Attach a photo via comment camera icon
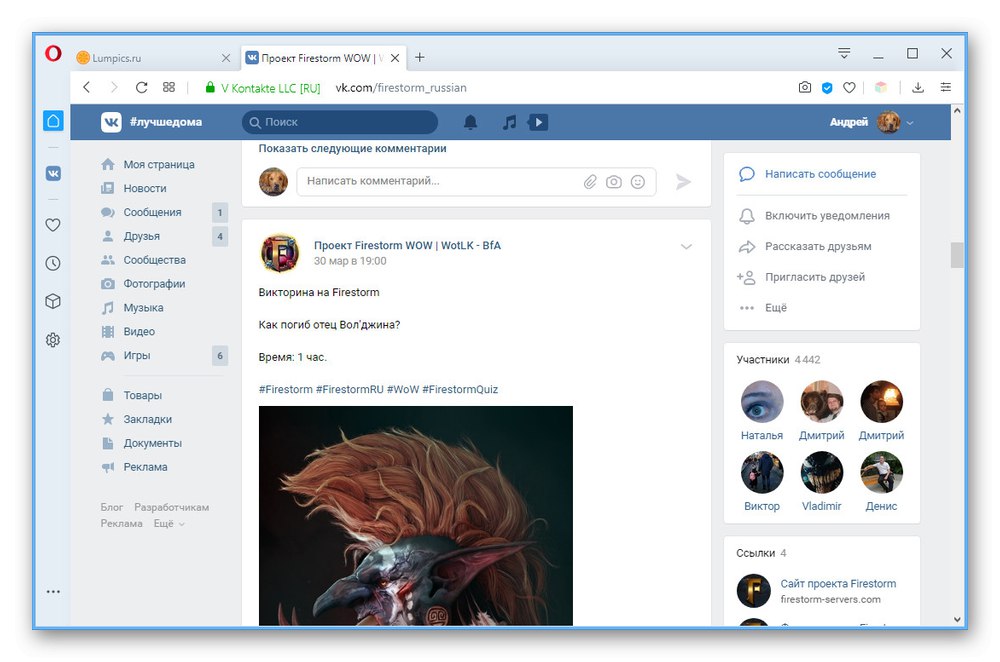 pos(614,182)
